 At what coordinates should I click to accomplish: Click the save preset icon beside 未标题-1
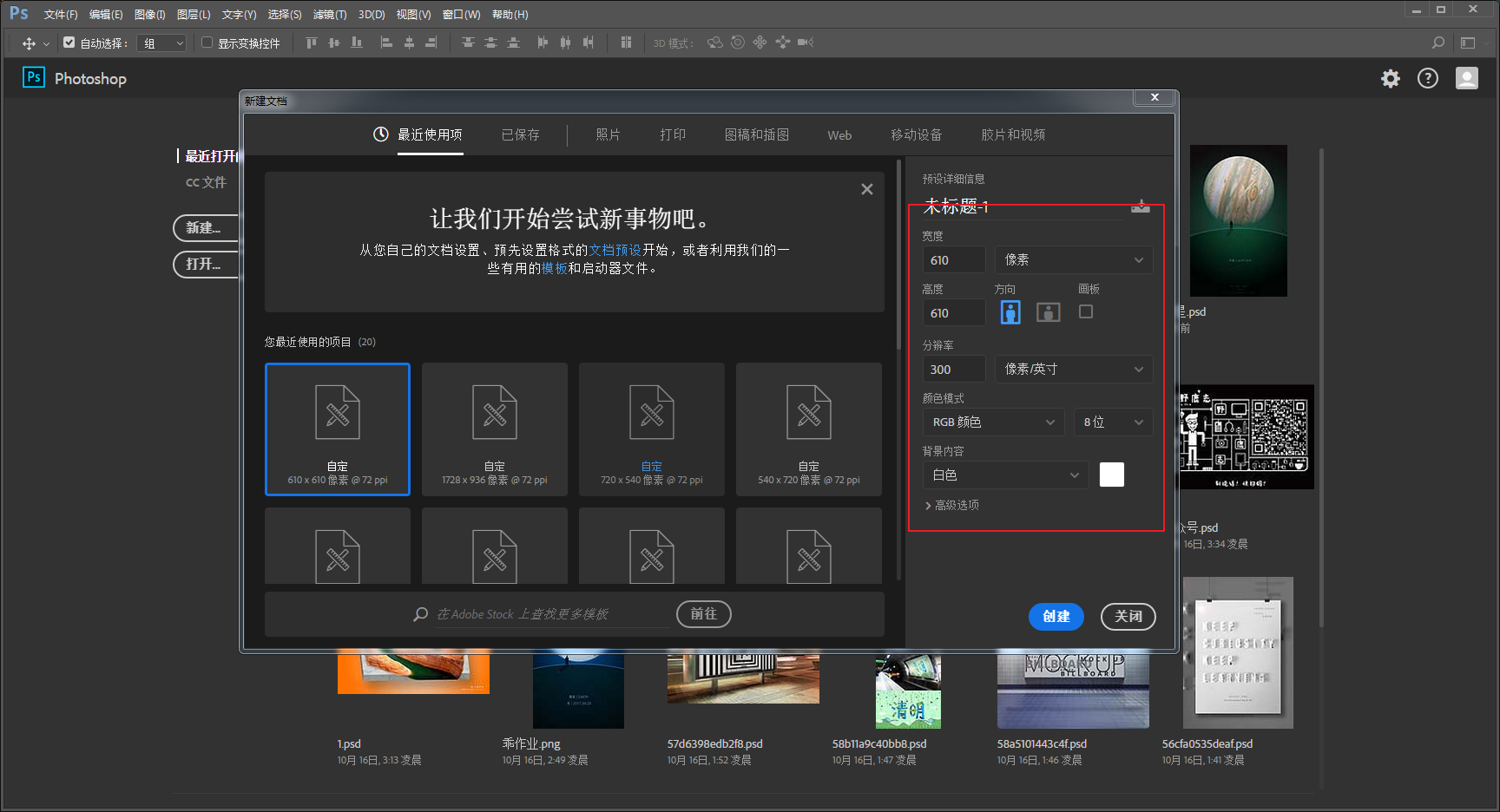(x=1141, y=206)
